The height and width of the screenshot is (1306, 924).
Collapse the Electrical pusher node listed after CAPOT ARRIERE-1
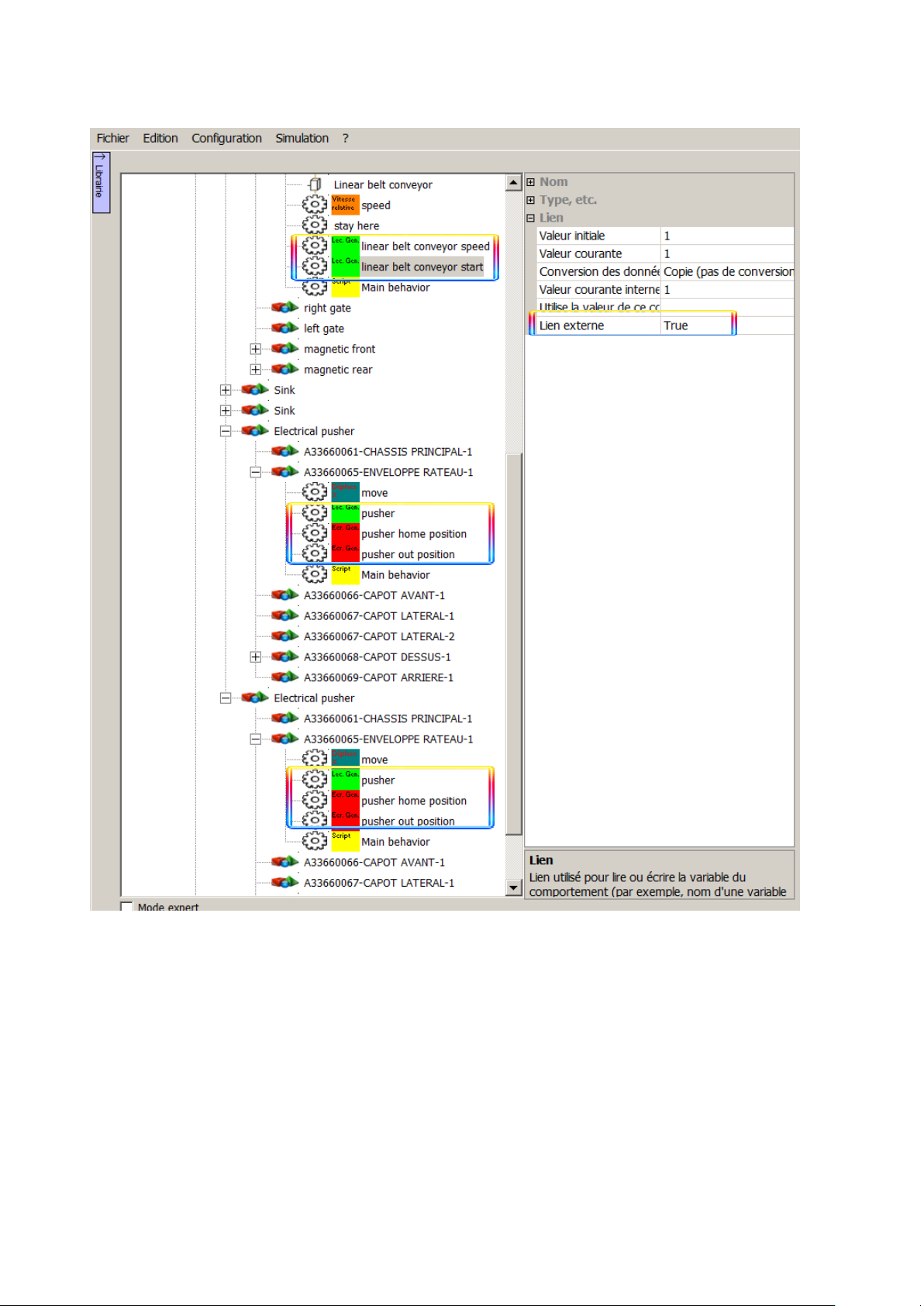coord(226,698)
